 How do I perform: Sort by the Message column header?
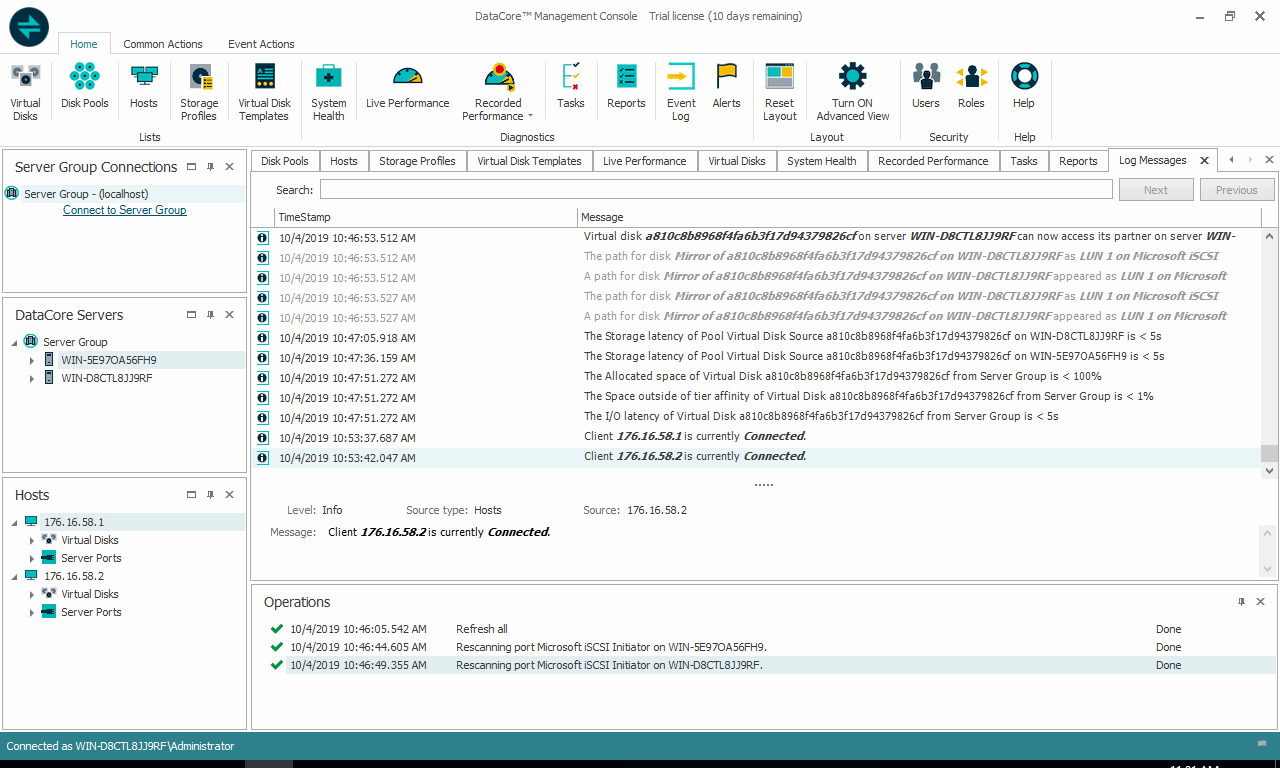(x=919, y=217)
